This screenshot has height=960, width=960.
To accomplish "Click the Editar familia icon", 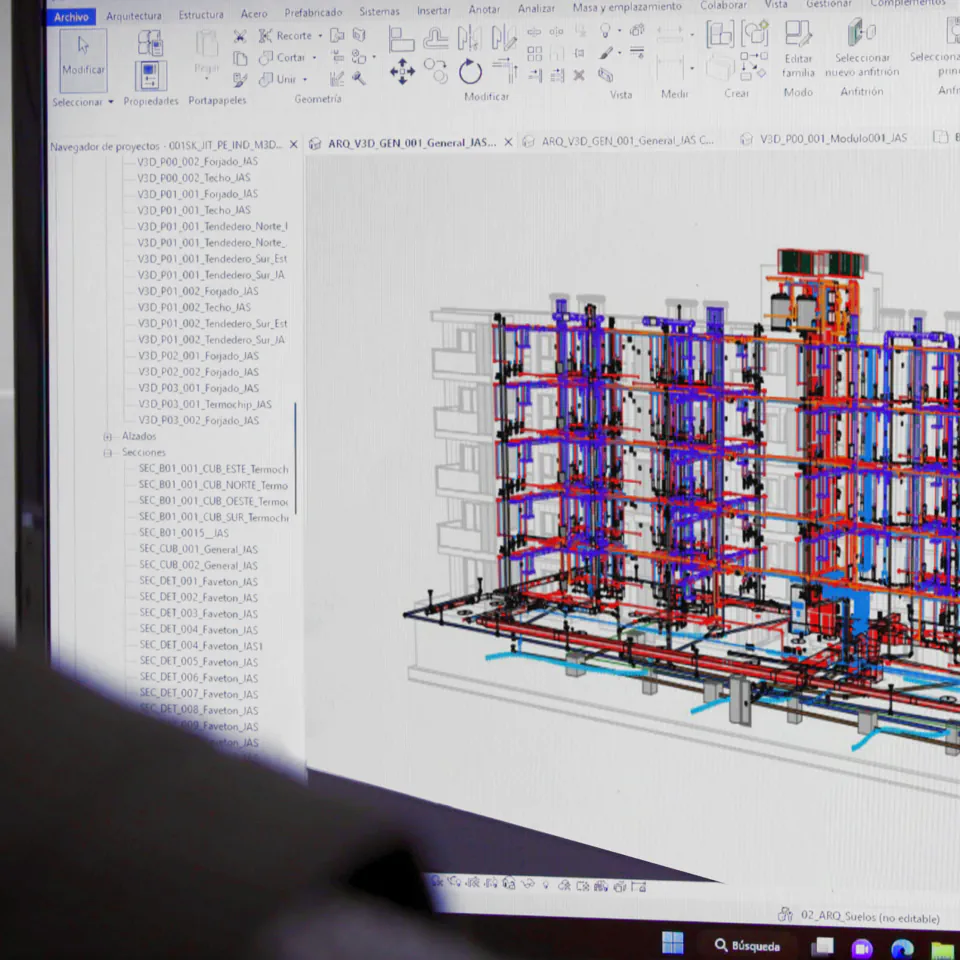I will [798, 34].
